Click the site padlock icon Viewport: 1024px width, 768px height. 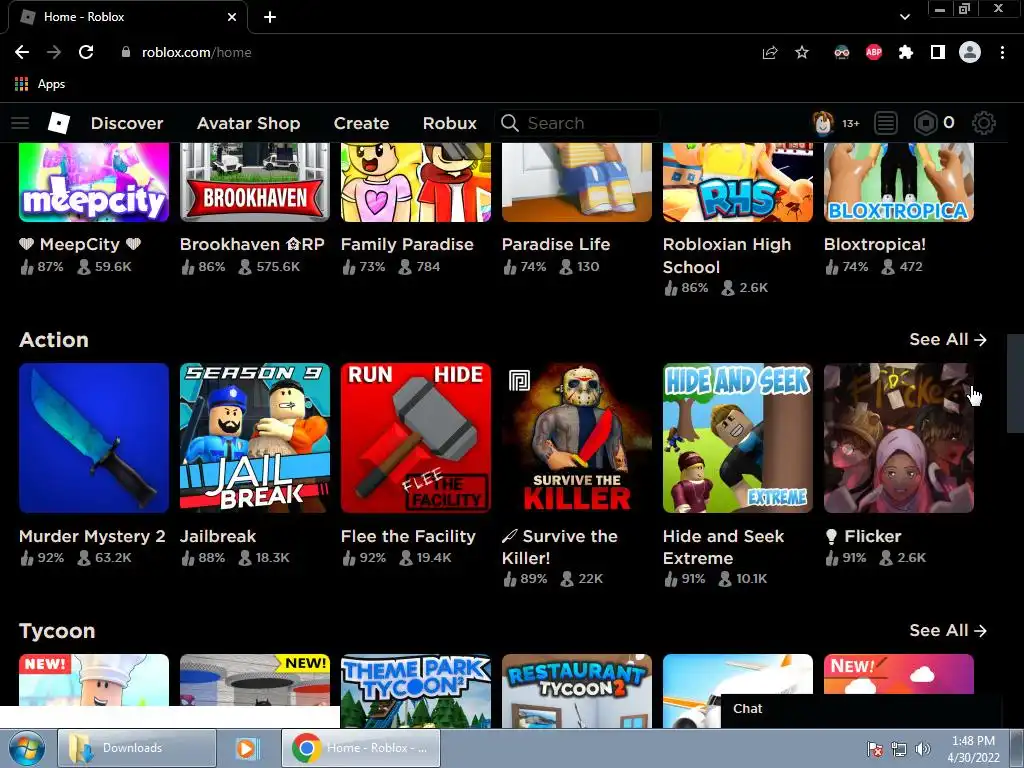126,52
